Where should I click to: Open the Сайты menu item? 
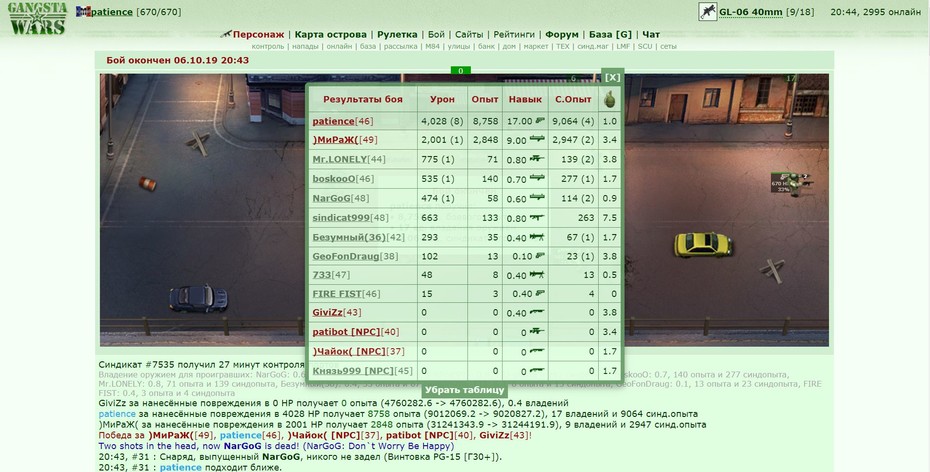click(x=469, y=34)
